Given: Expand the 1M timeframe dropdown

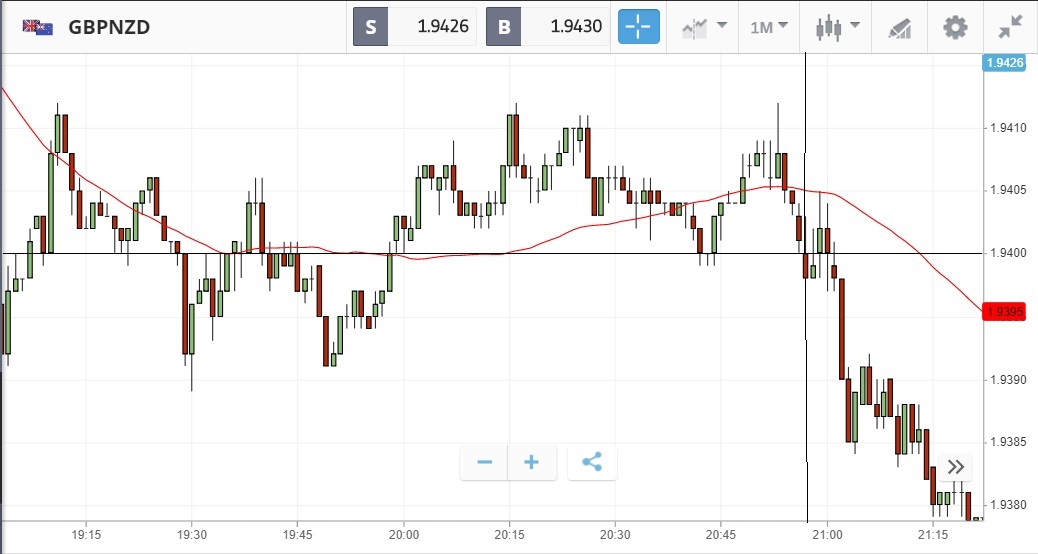Looking at the screenshot, I should pyautogui.click(x=769, y=27).
